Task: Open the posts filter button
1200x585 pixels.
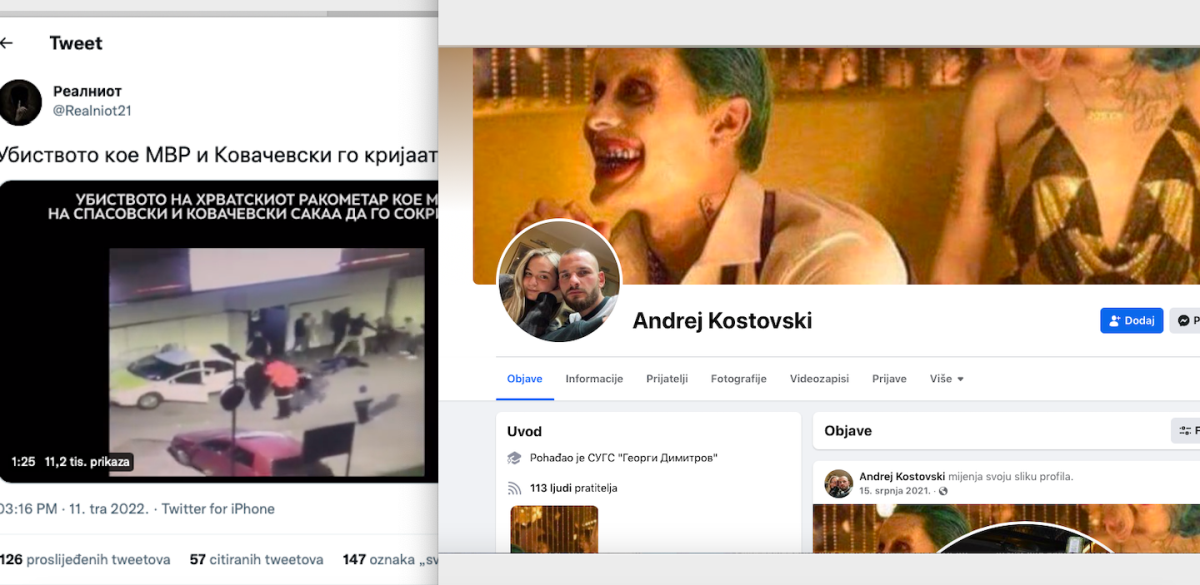Action: (x=1186, y=431)
